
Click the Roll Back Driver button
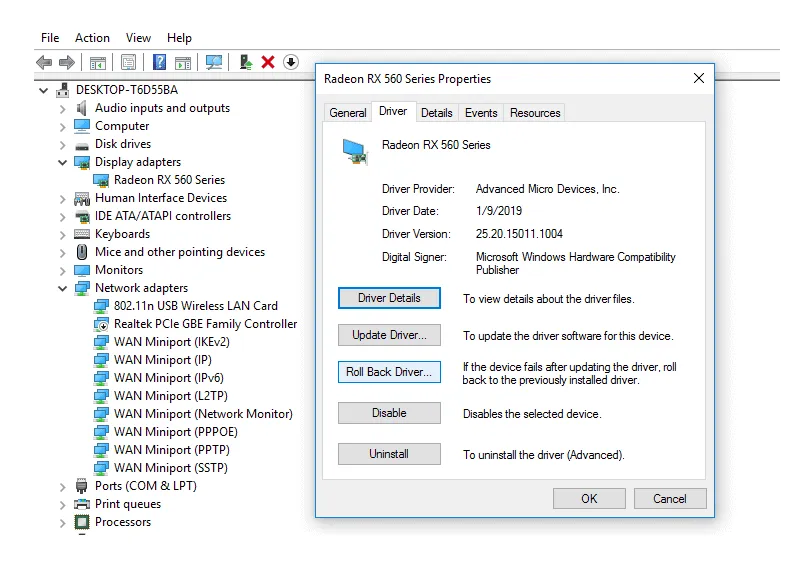pos(389,372)
